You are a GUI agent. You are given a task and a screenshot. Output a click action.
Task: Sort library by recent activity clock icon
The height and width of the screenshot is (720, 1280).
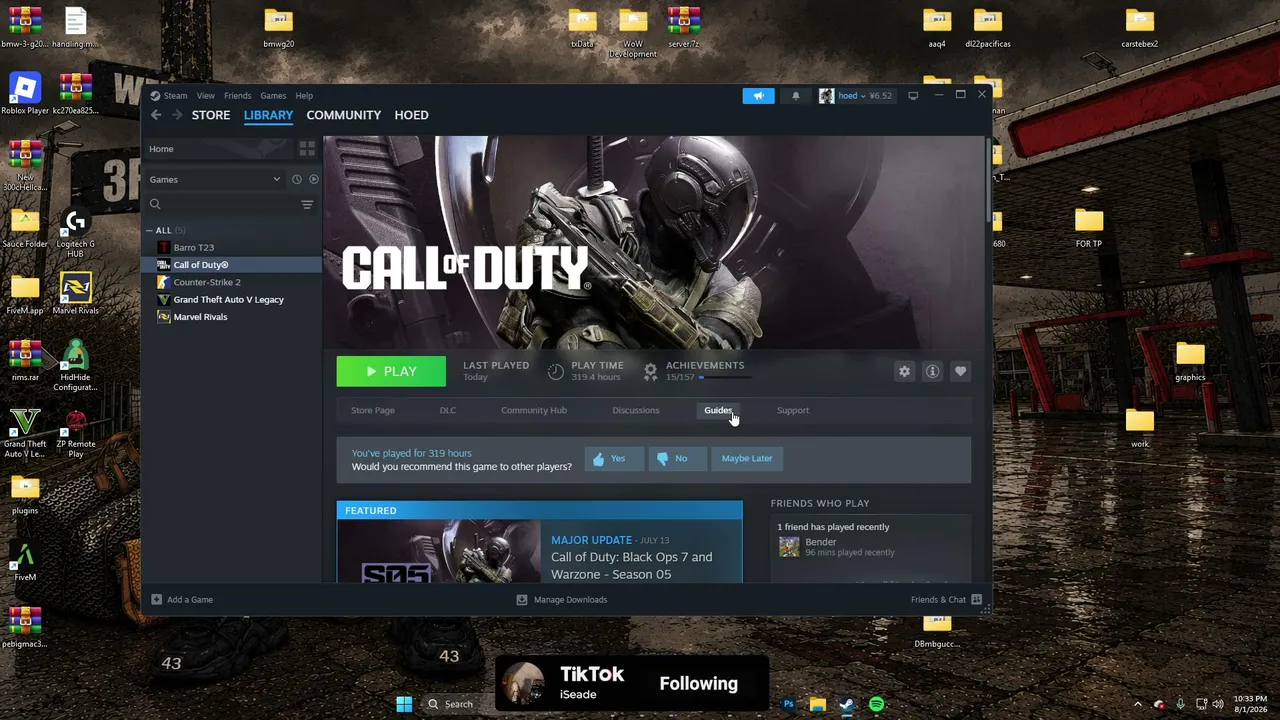pos(296,179)
